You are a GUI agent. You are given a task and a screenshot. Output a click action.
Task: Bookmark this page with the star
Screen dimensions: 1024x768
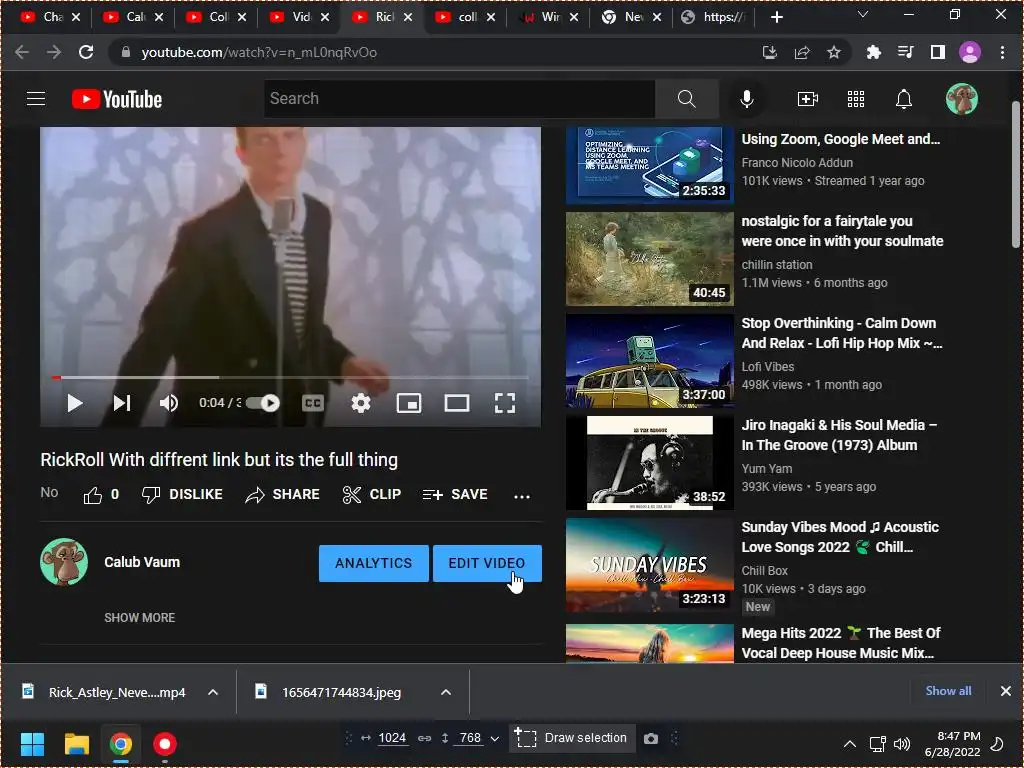[834, 52]
